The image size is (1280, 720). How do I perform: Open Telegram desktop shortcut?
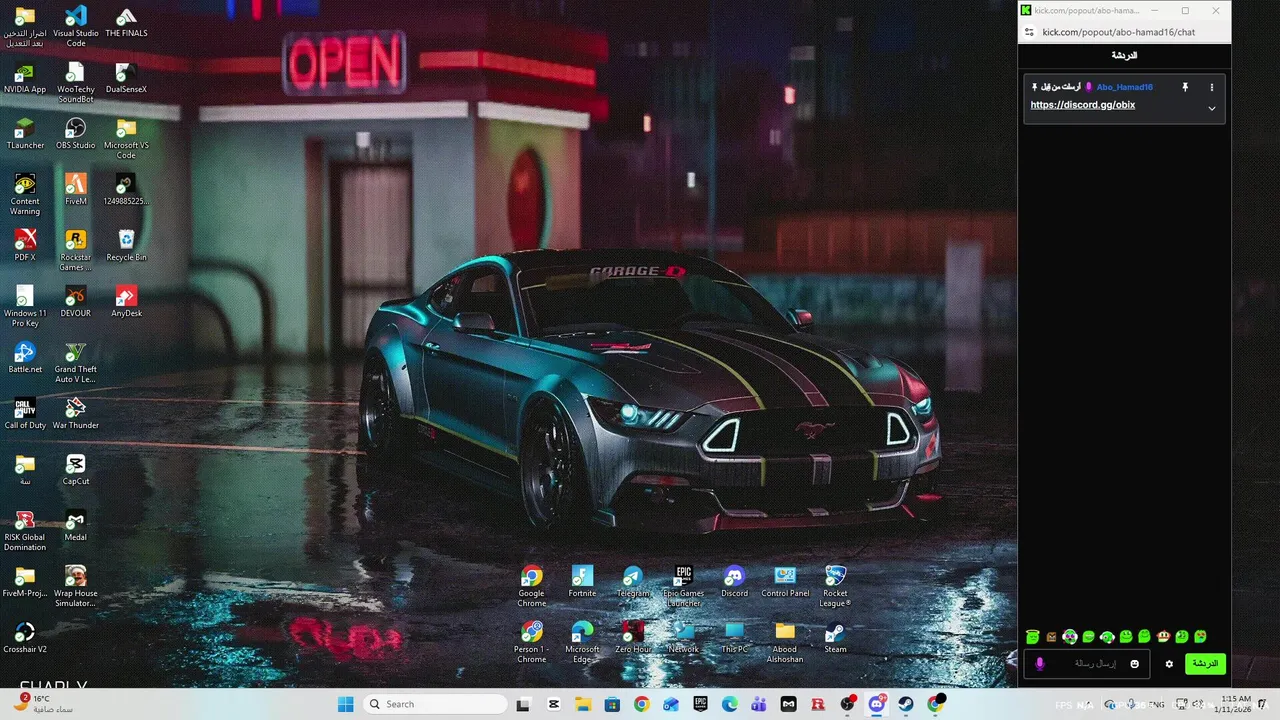(633, 582)
